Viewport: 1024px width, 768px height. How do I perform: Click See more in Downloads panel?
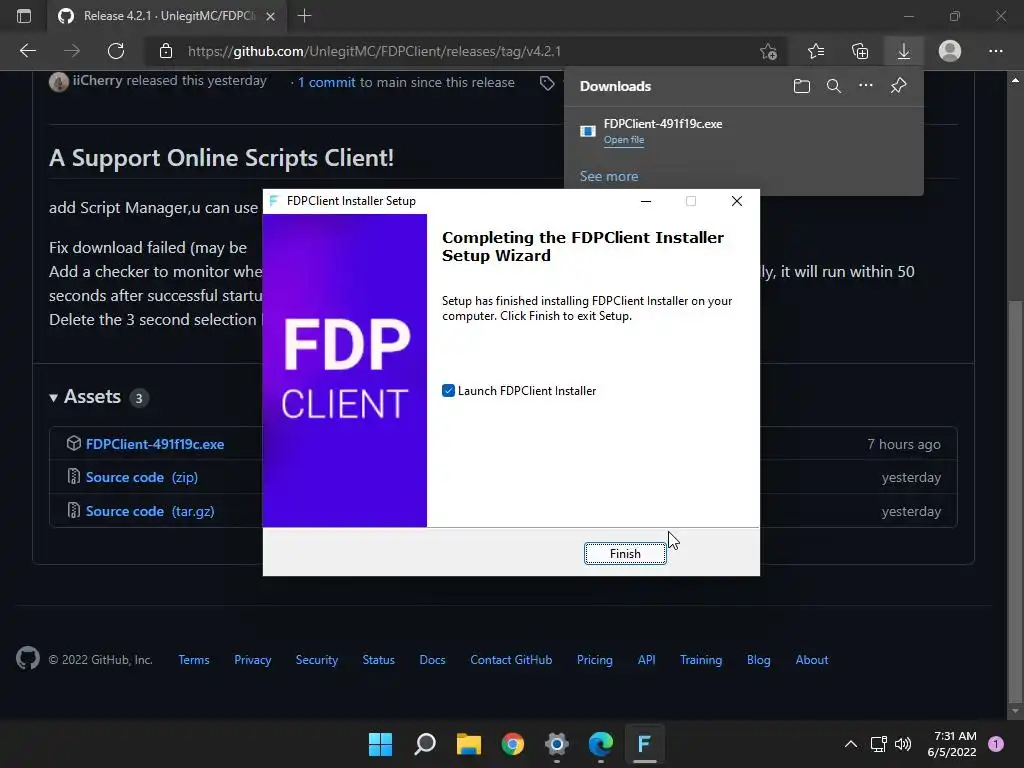click(x=609, y=176)
